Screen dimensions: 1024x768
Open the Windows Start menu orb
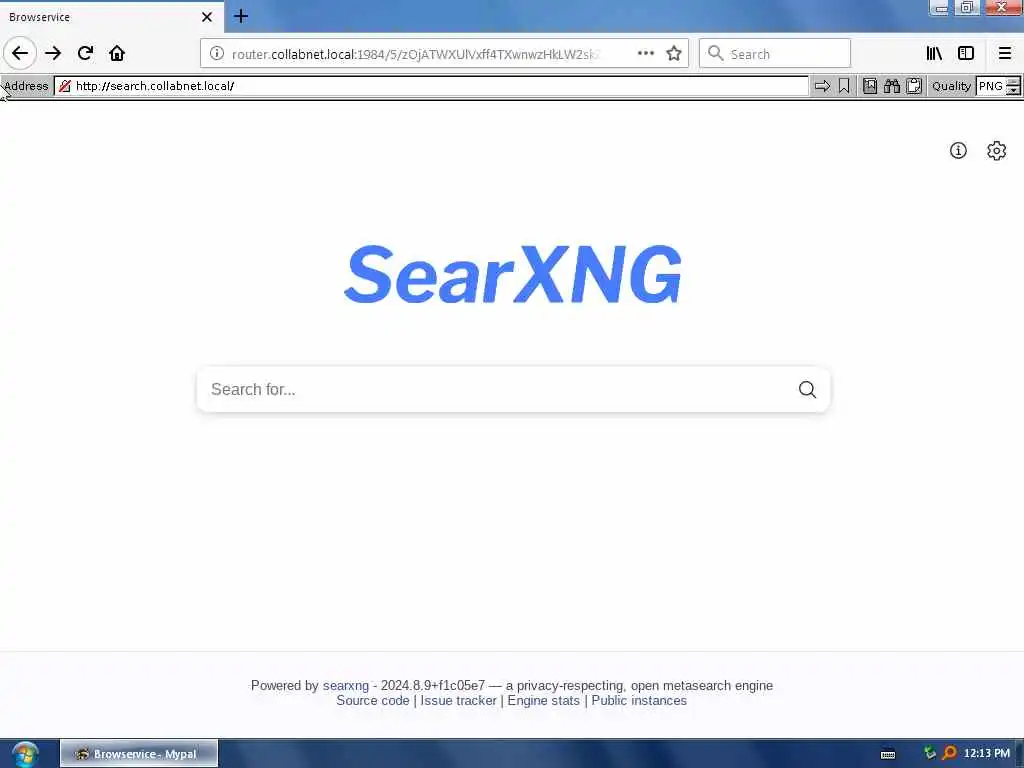pos(25,754)
